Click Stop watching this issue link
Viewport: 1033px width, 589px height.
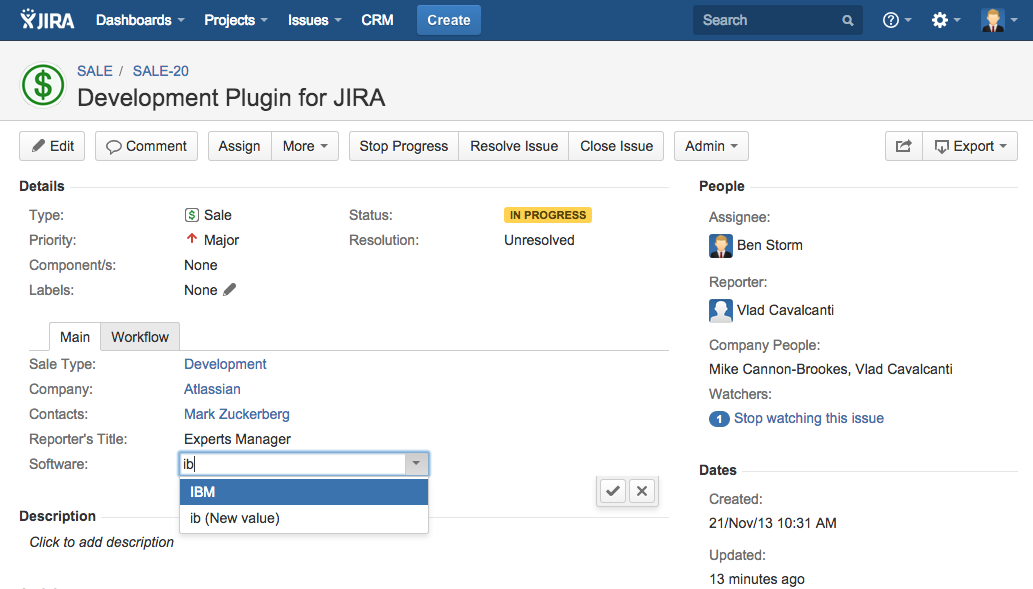click(808, 418)
